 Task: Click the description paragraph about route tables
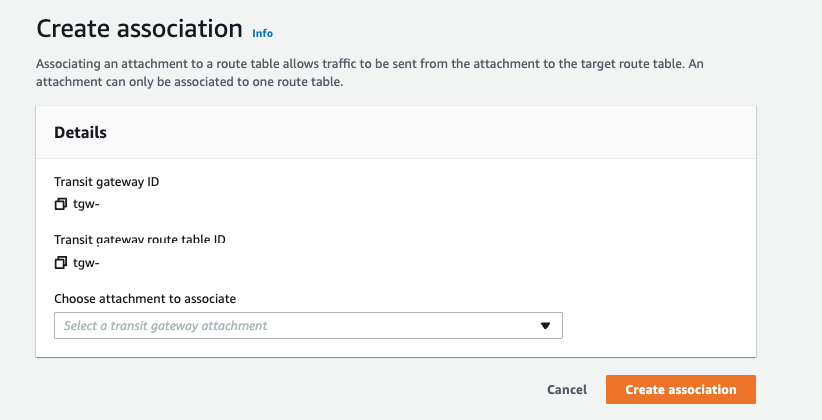click(370, 73)
